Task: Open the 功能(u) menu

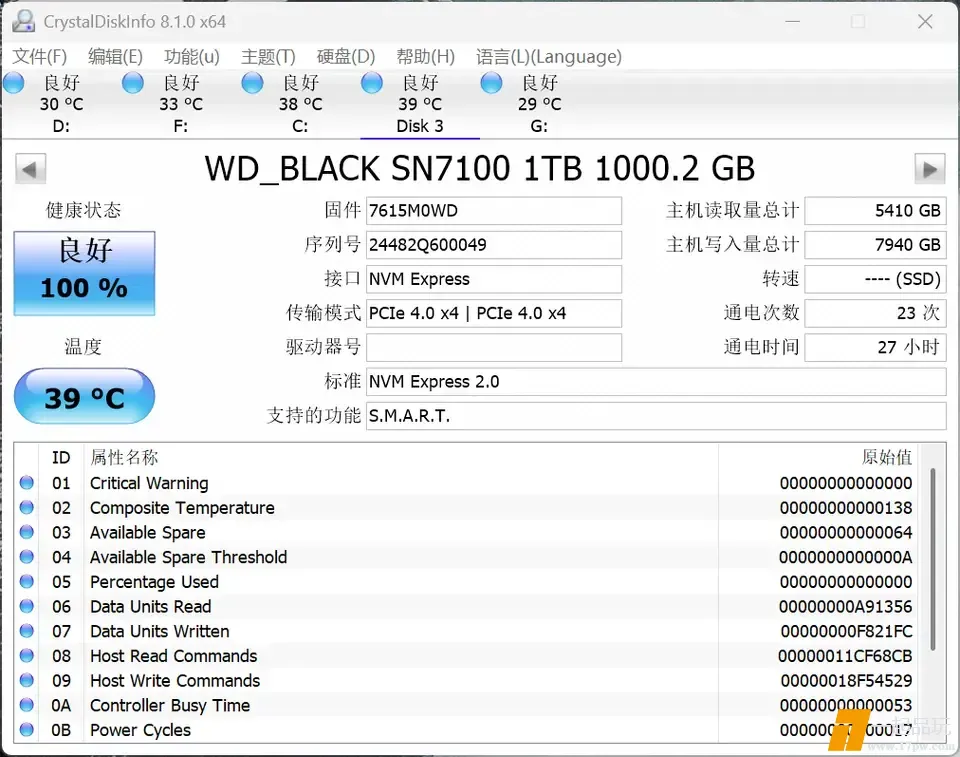Action: coord(192,56)
